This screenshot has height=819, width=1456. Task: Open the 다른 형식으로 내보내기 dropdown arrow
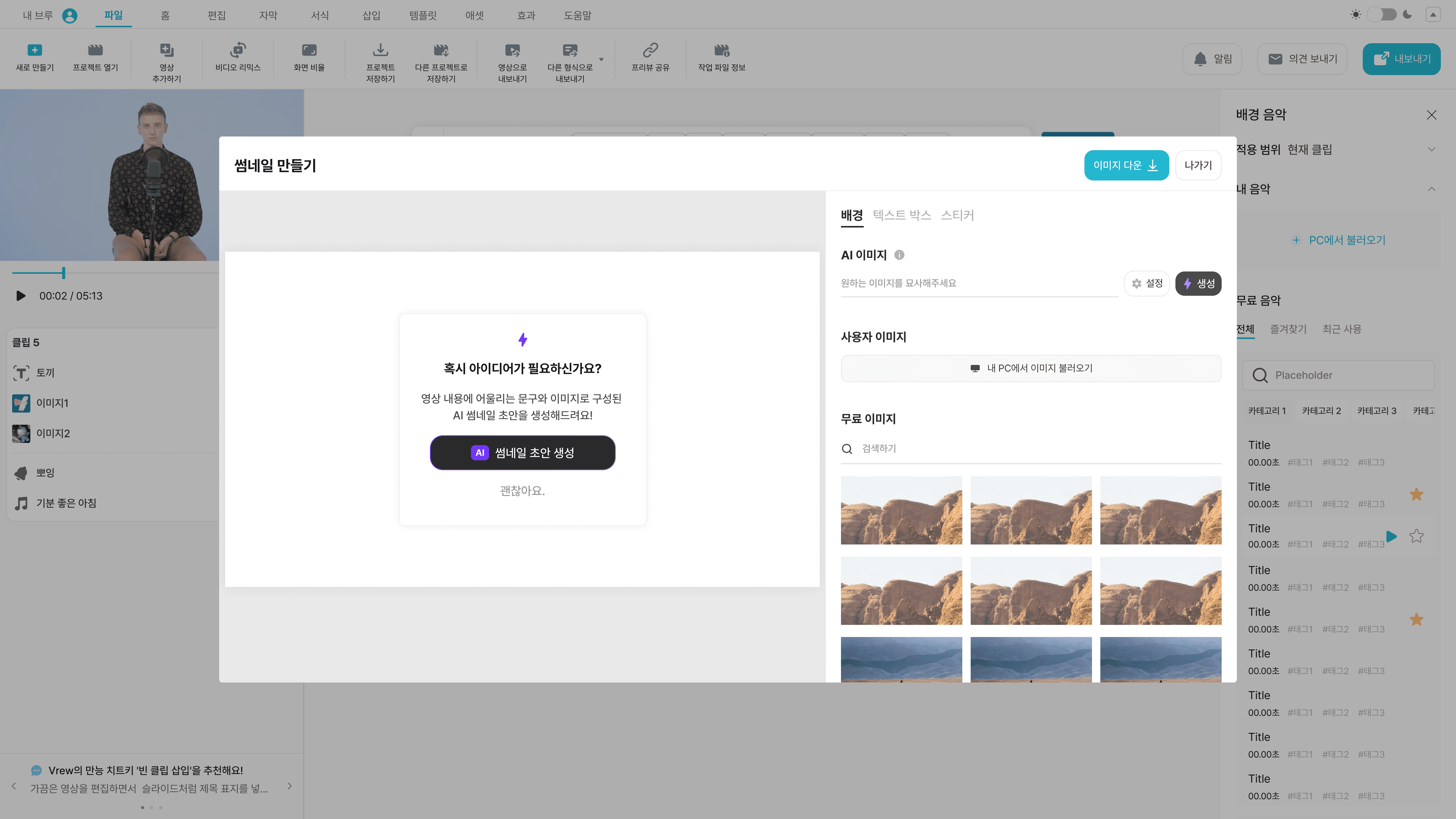click(601, 59)
